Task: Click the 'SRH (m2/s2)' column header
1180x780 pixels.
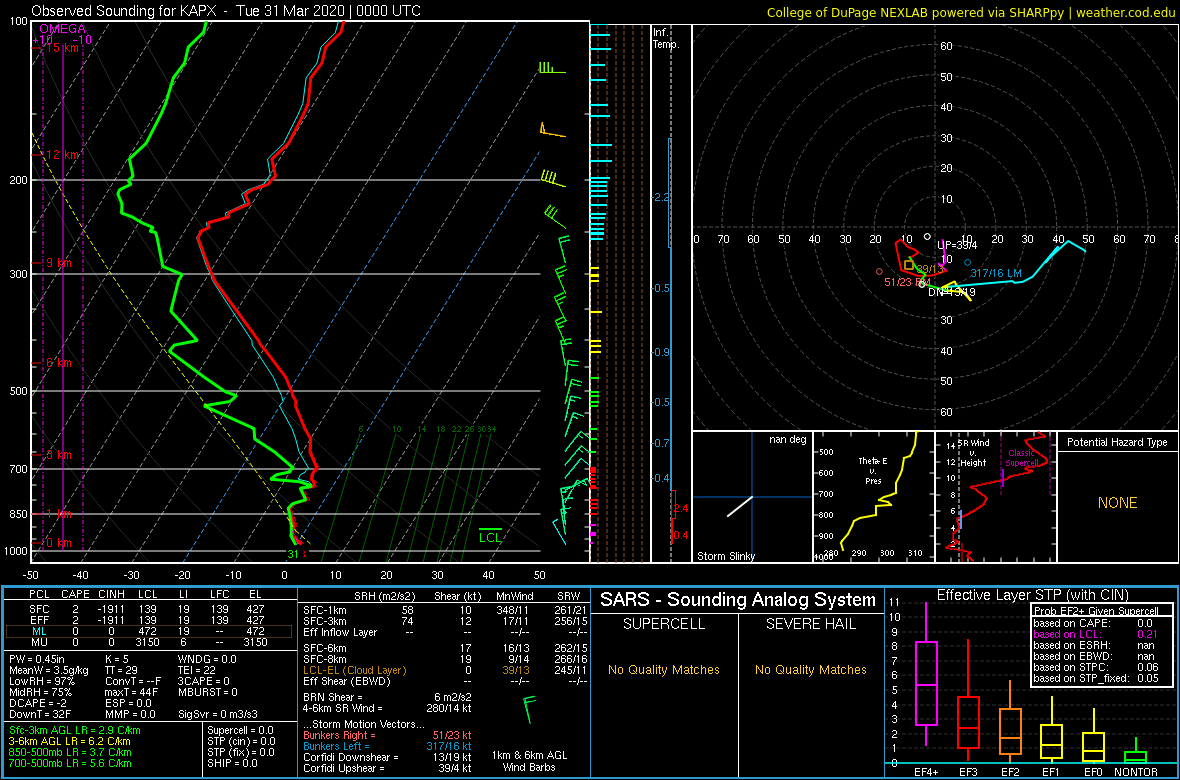Action: [x=384, y=597]
